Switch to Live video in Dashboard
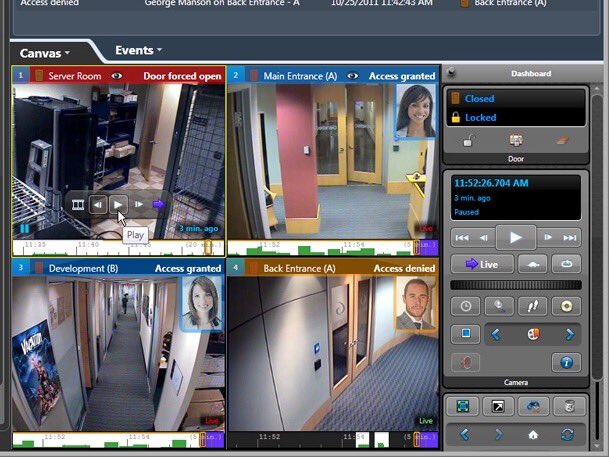The width and height of the screenshot is (609, 457). point(482,264)
